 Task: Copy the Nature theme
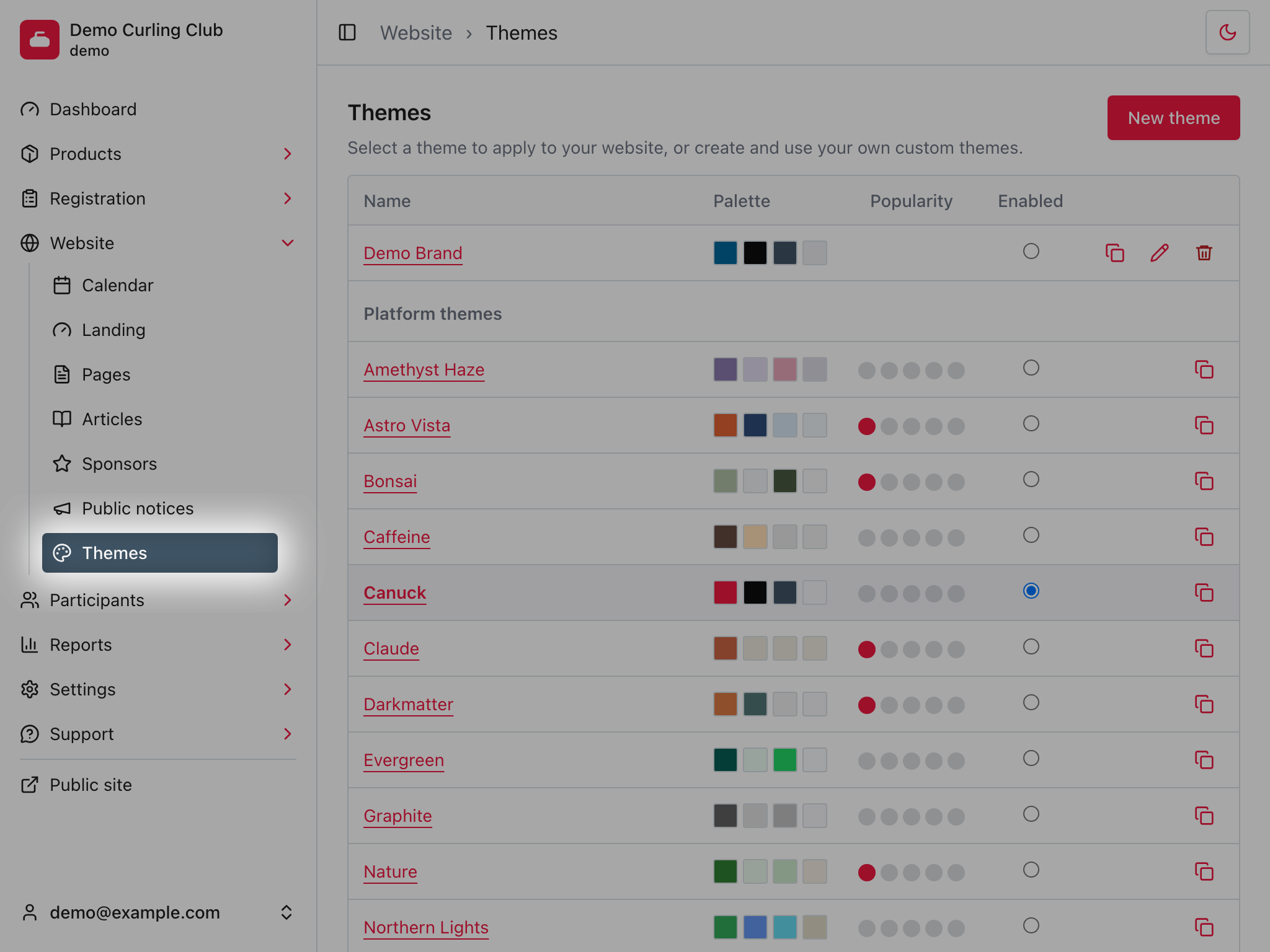pyautogui.click(x=1204, y=871)
